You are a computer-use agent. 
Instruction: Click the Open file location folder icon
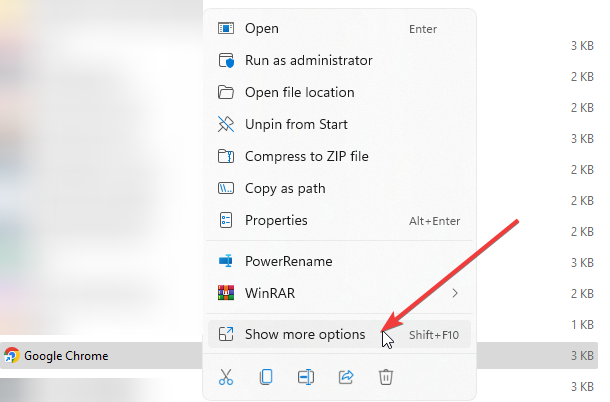(x=226, y=92)
